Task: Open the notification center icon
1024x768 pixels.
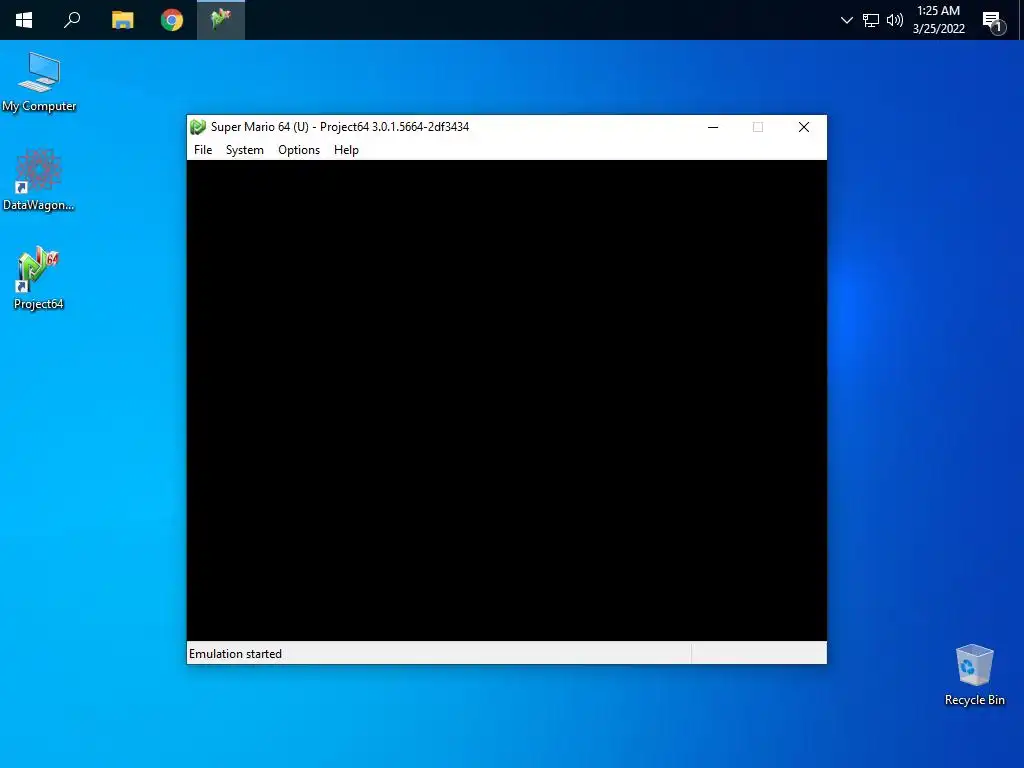Action: tap(993, 22)
